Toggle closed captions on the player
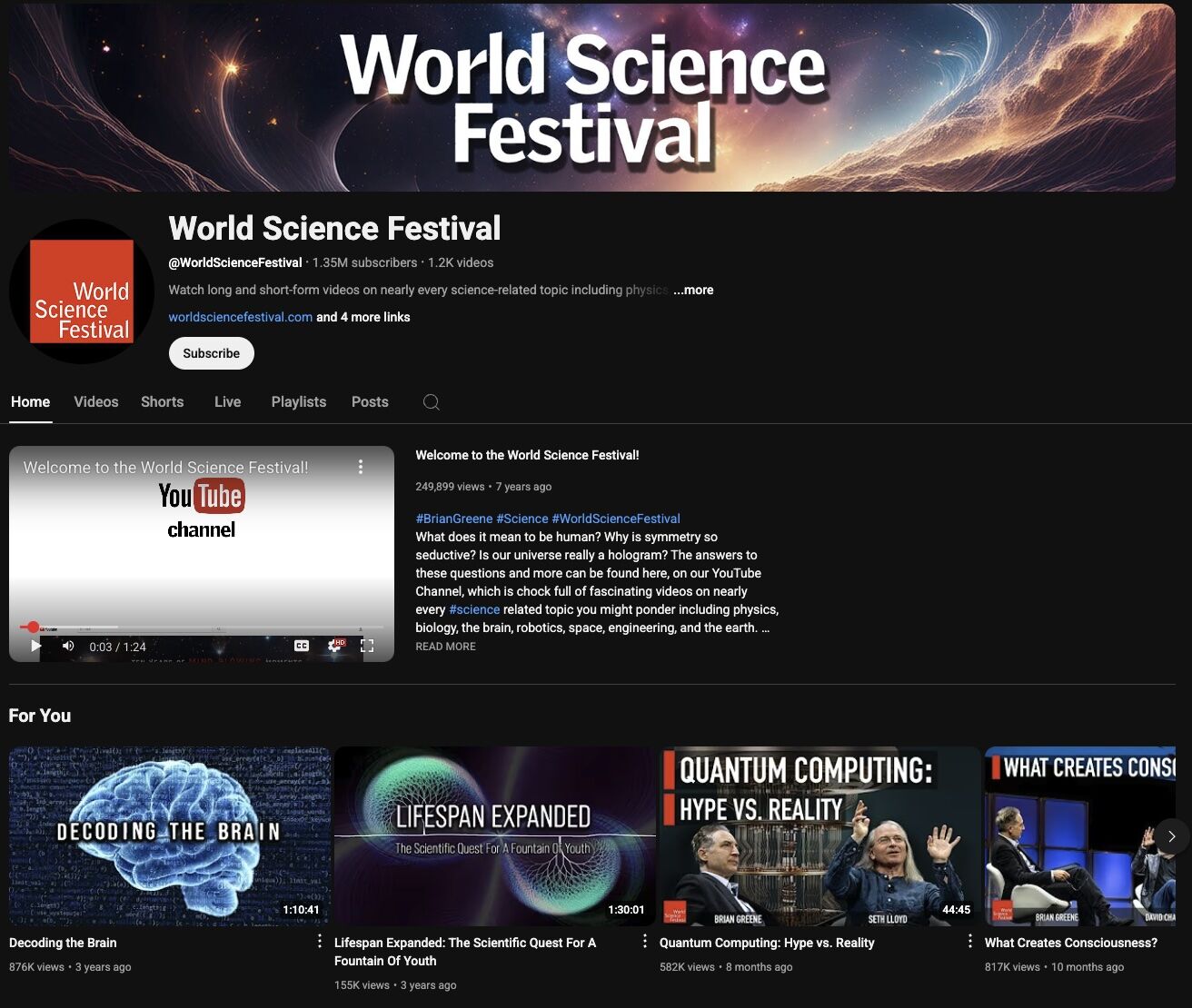The image size is (1192, 1008). click(302, 646)
